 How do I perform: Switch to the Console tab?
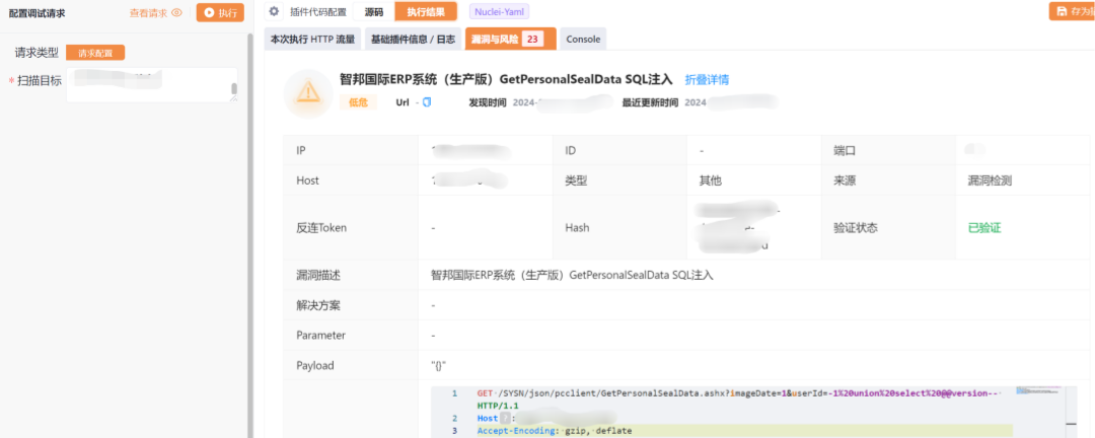[x=583, y=39]
